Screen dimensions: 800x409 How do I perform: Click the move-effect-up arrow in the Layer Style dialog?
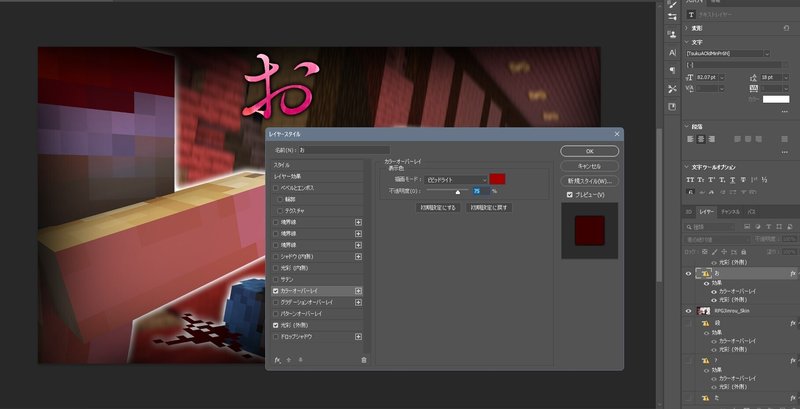[289, 360]
